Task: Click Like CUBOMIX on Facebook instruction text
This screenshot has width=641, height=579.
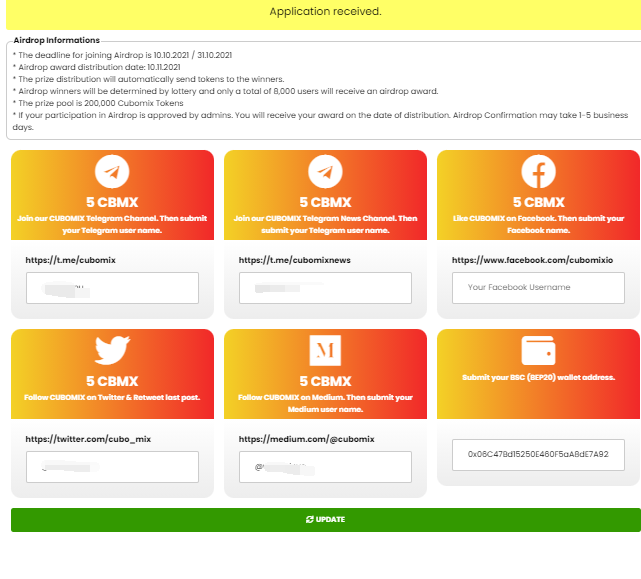Action: (538, 224)
